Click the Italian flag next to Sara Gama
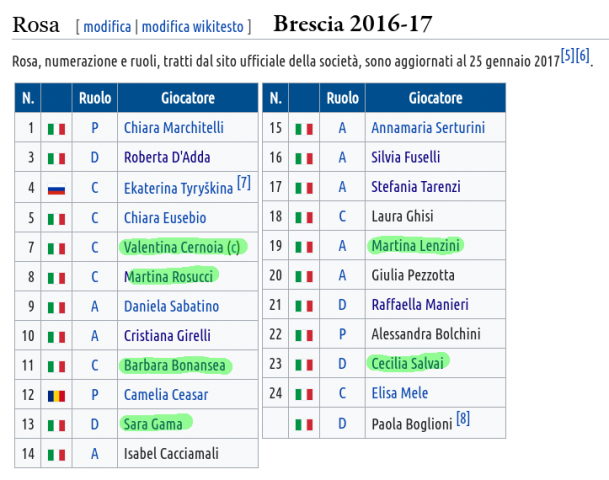609x480 pixels. coord(56,425)
